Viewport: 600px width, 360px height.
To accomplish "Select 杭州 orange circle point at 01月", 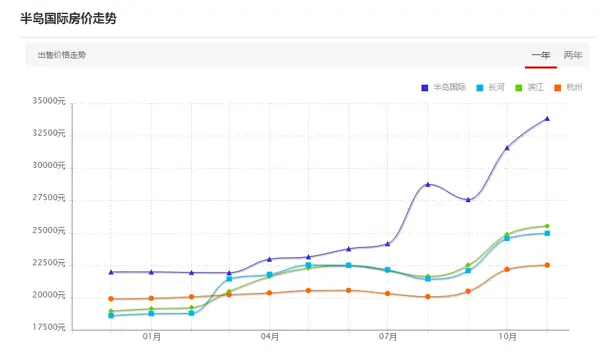I will pos(151,298).
